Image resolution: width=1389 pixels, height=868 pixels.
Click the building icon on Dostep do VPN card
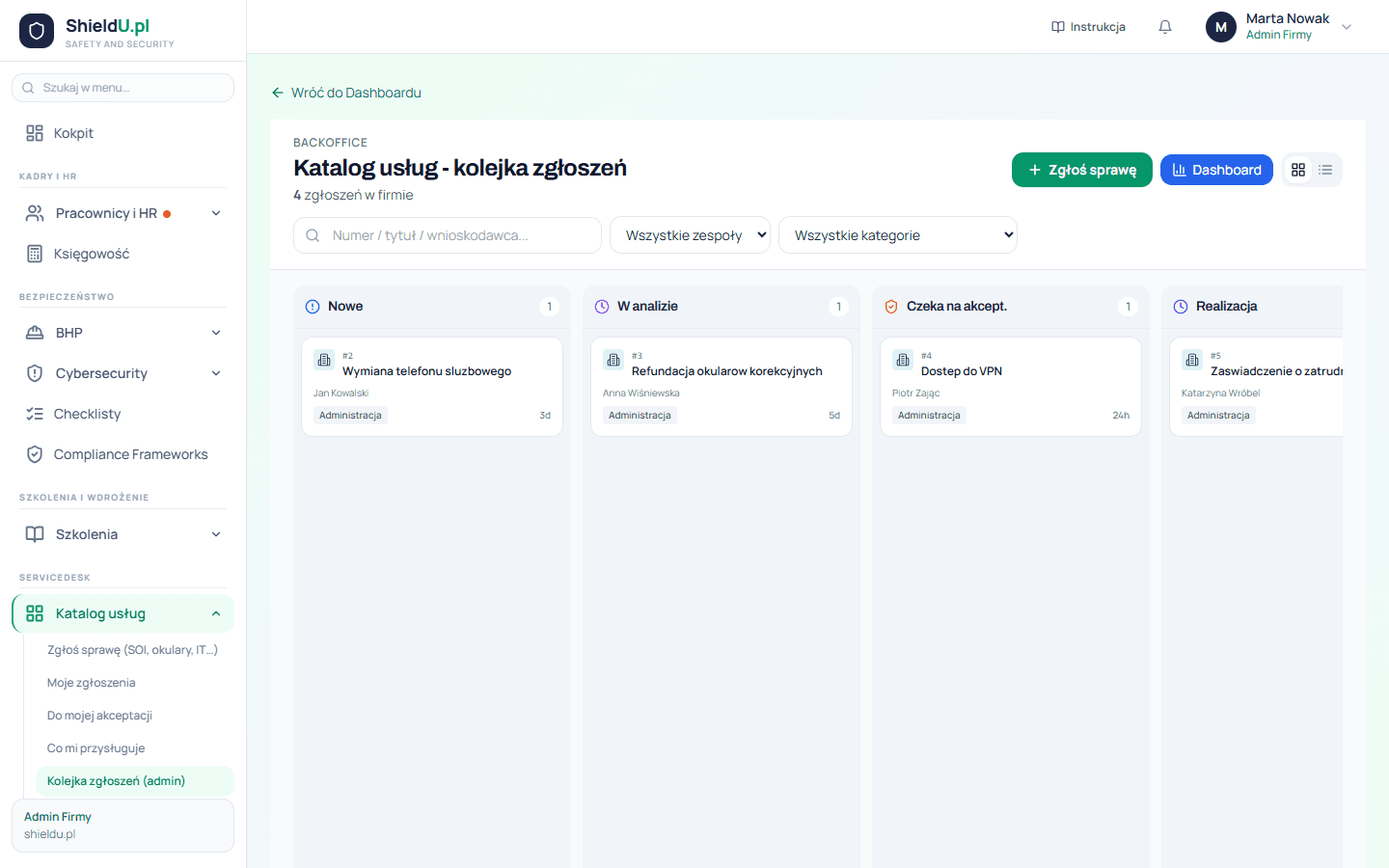(903, 360)
